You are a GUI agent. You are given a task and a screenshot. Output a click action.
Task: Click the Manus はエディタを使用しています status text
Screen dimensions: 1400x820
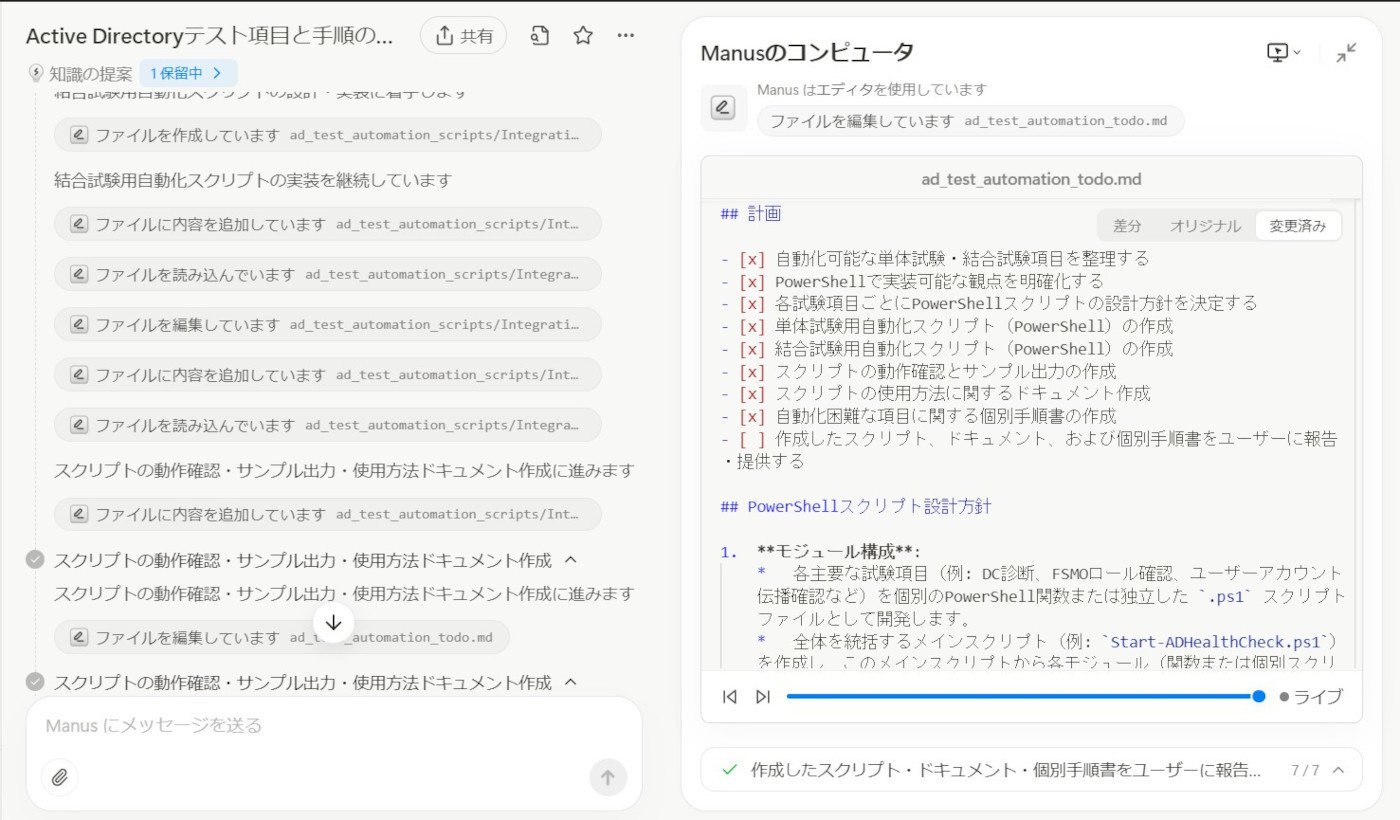(872, 90)
